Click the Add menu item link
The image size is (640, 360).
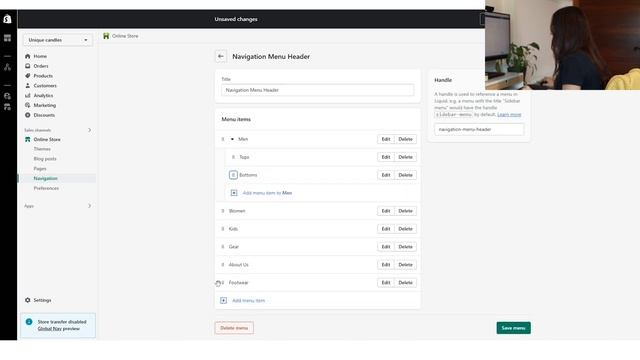249,300
